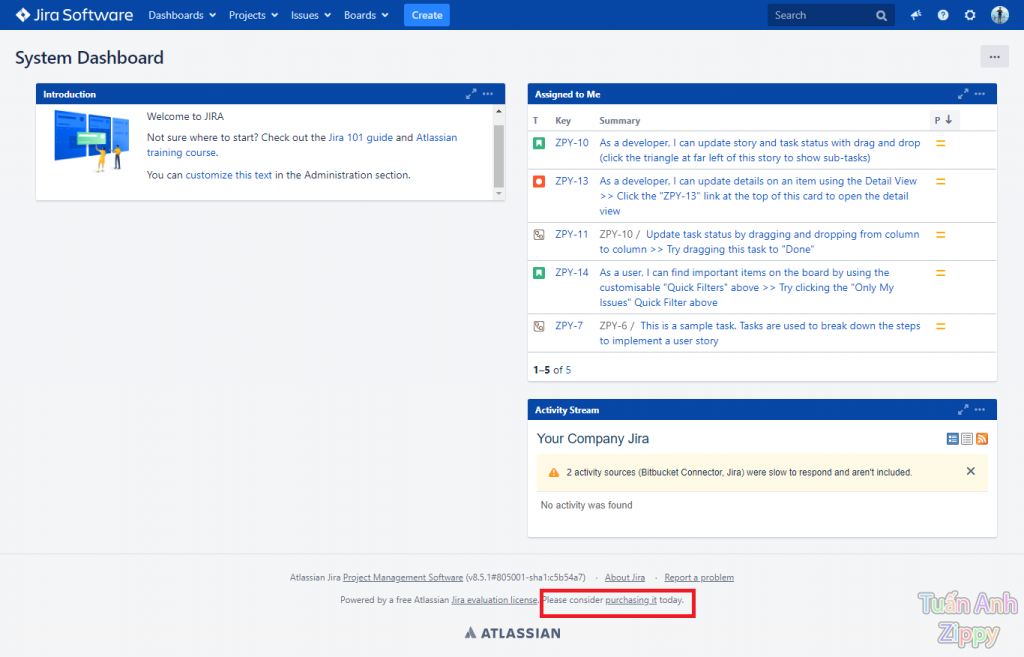Subscribe to the Activity Stream RSS feed
The width and height of the screenshot is (1024, 657).
click(x=982, y=439)
